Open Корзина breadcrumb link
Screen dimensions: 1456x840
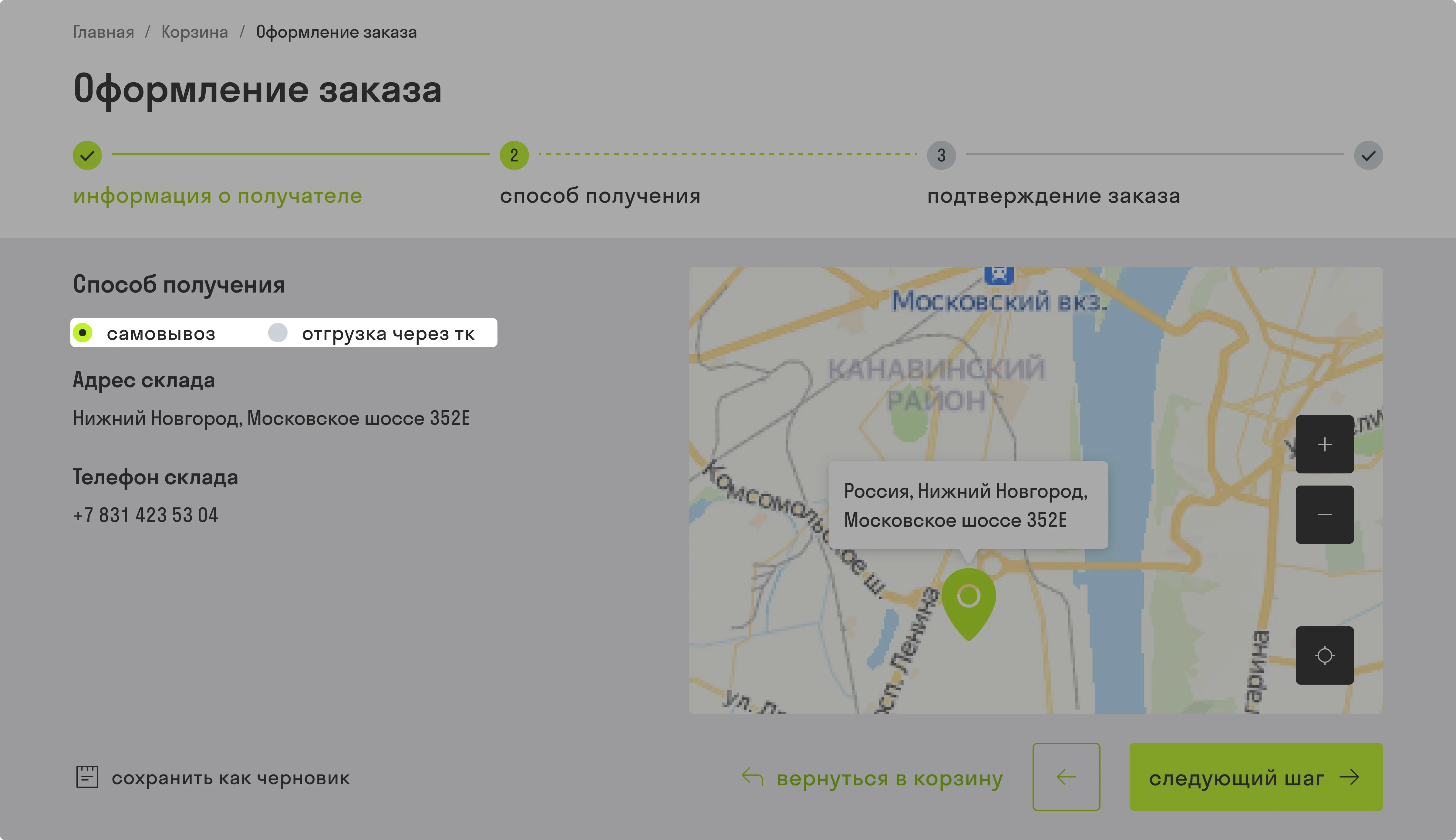194,32
